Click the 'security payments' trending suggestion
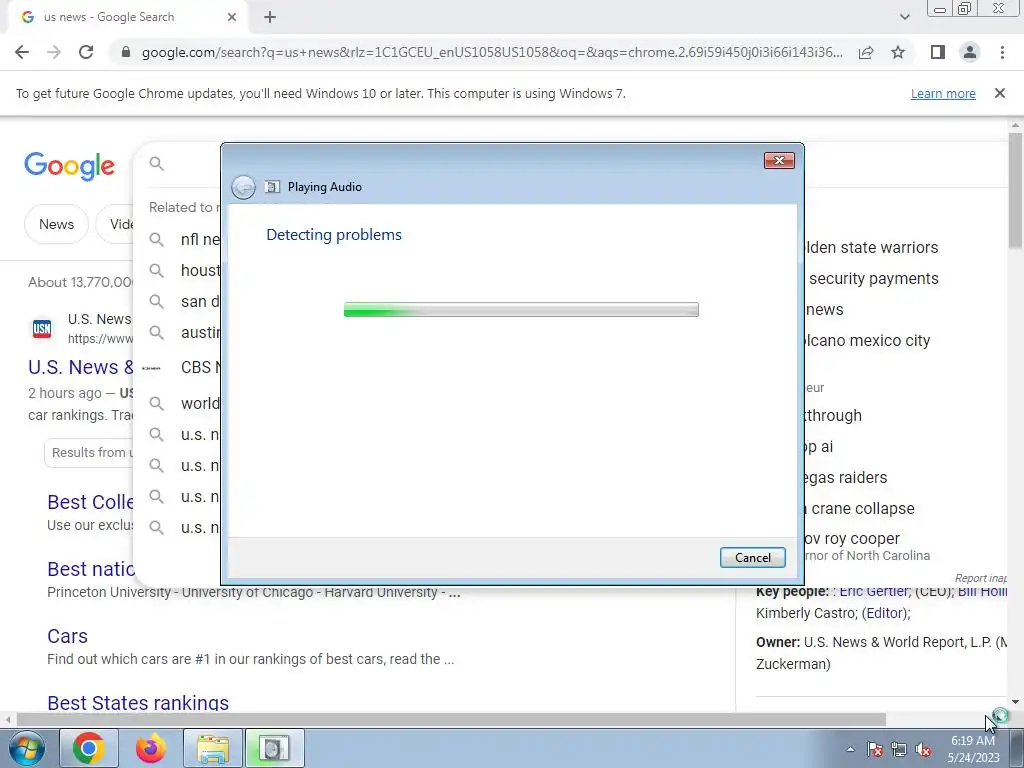Viewport: 1024px width, 768px height. click(x=873, y=278)
